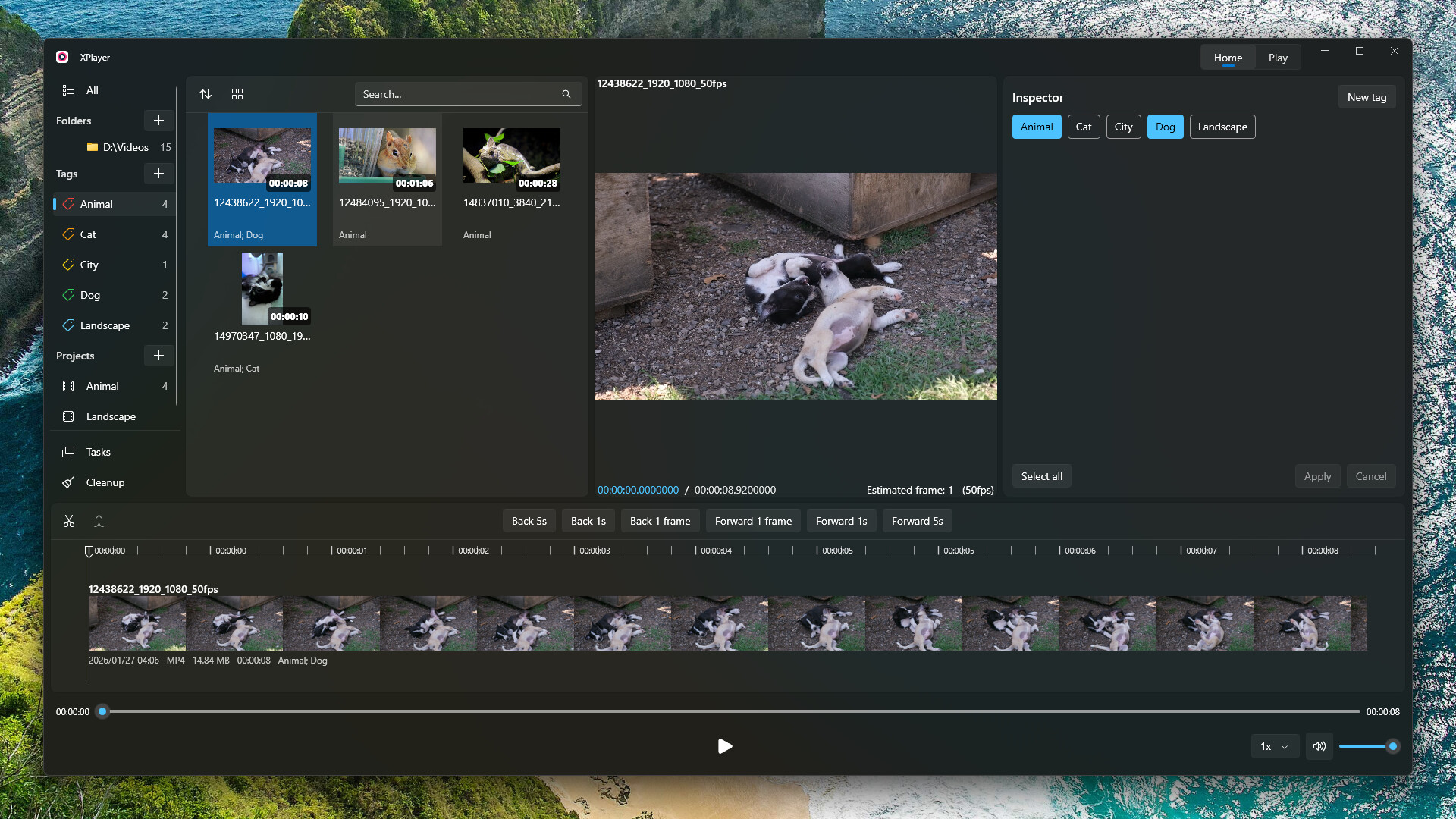The width and height of the screenshot is (1456, 819).
Task: Switch to the Play tab
Action: [1278, 58]
